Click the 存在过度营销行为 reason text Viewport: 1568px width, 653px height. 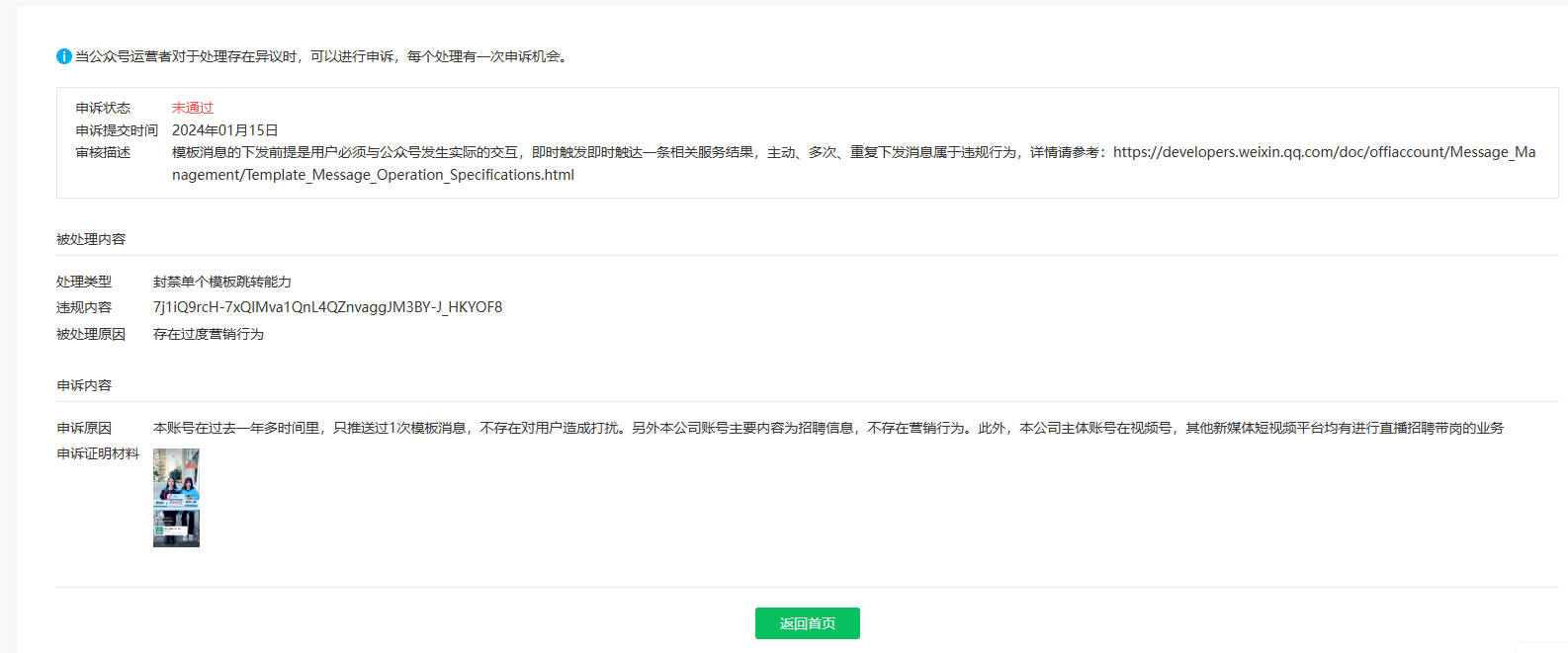209,334
